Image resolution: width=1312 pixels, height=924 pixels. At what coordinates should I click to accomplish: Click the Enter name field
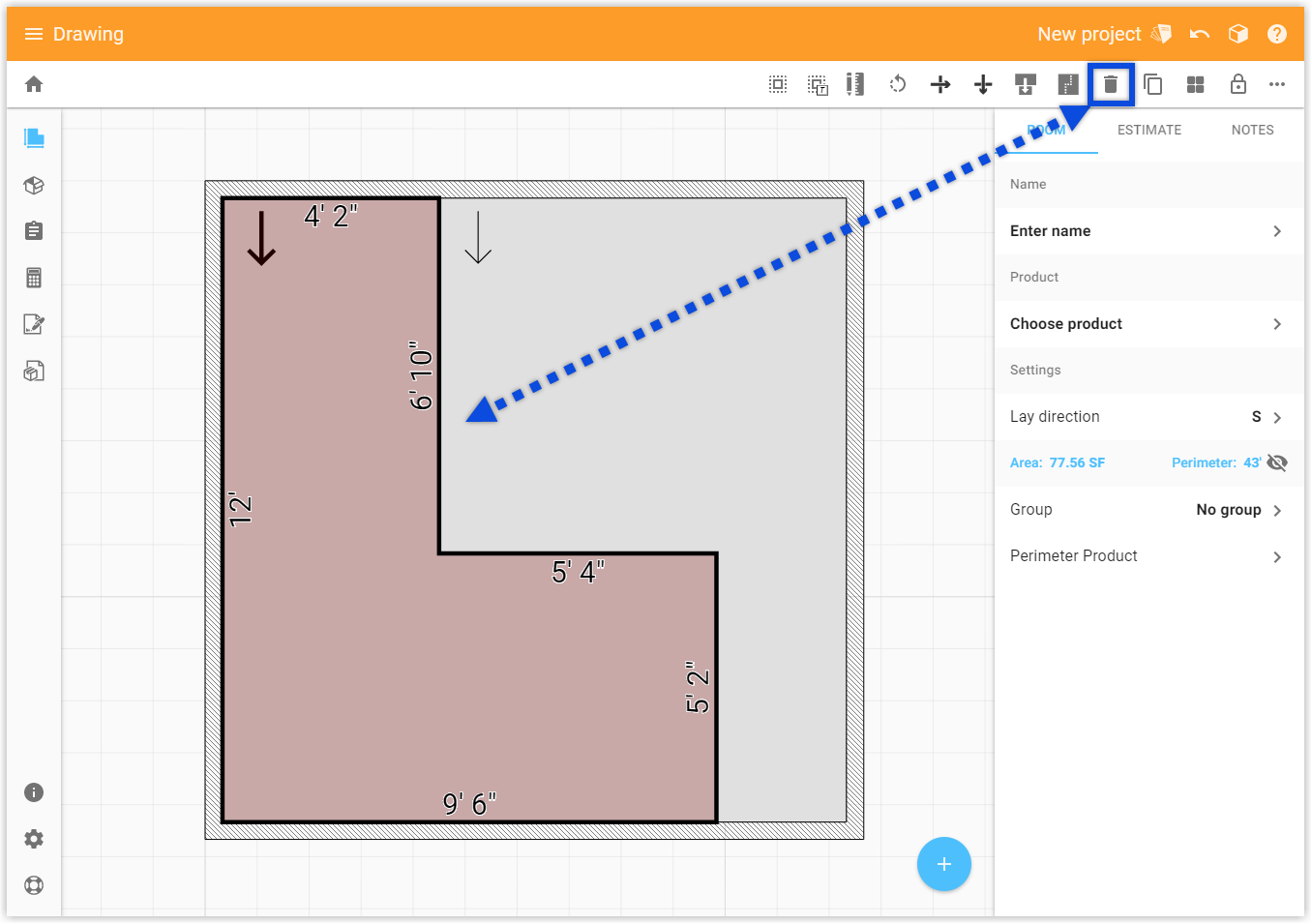[x=1148, y=231]
